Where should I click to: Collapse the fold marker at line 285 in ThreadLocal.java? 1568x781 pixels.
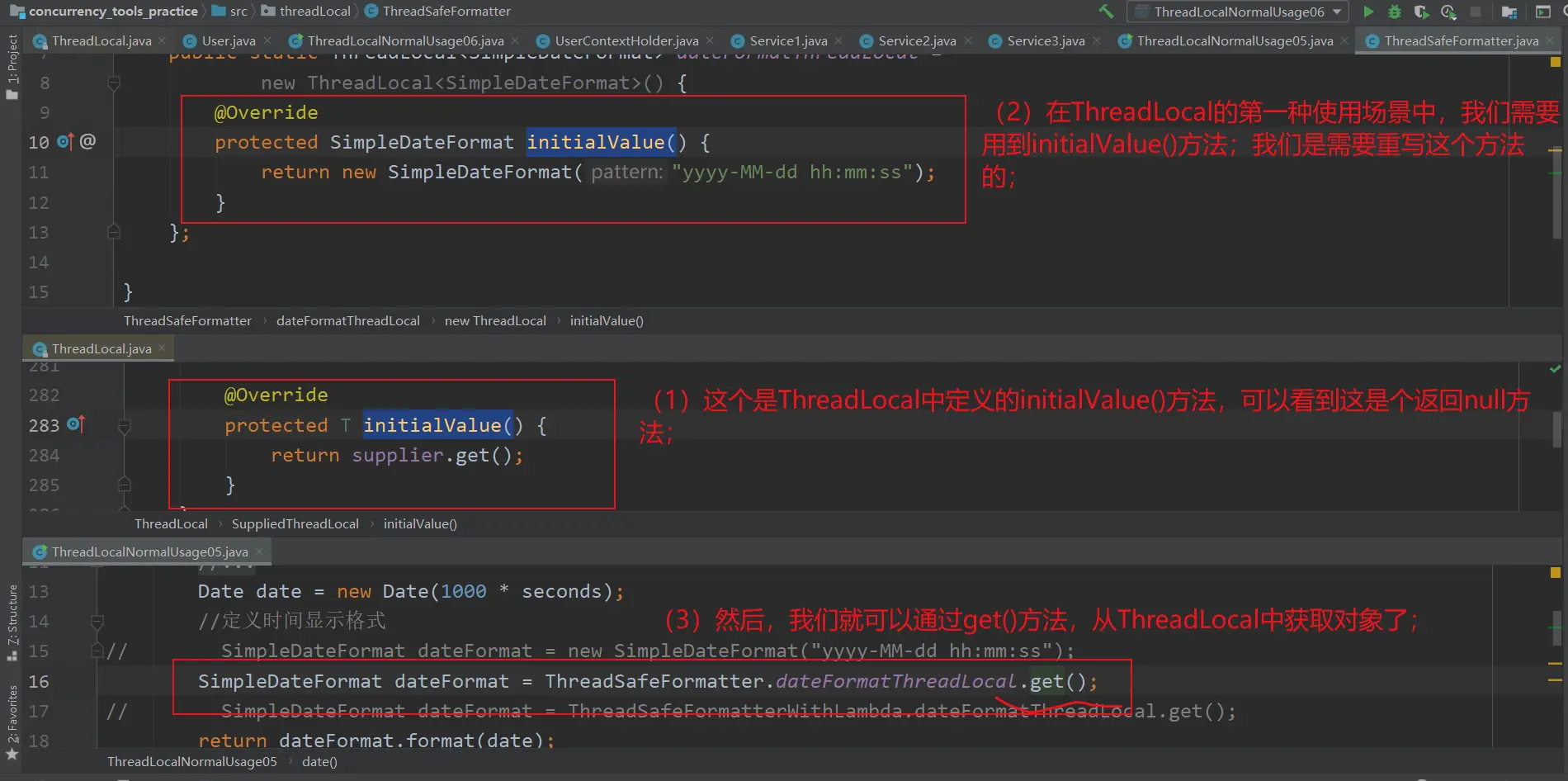coord(124,485)
